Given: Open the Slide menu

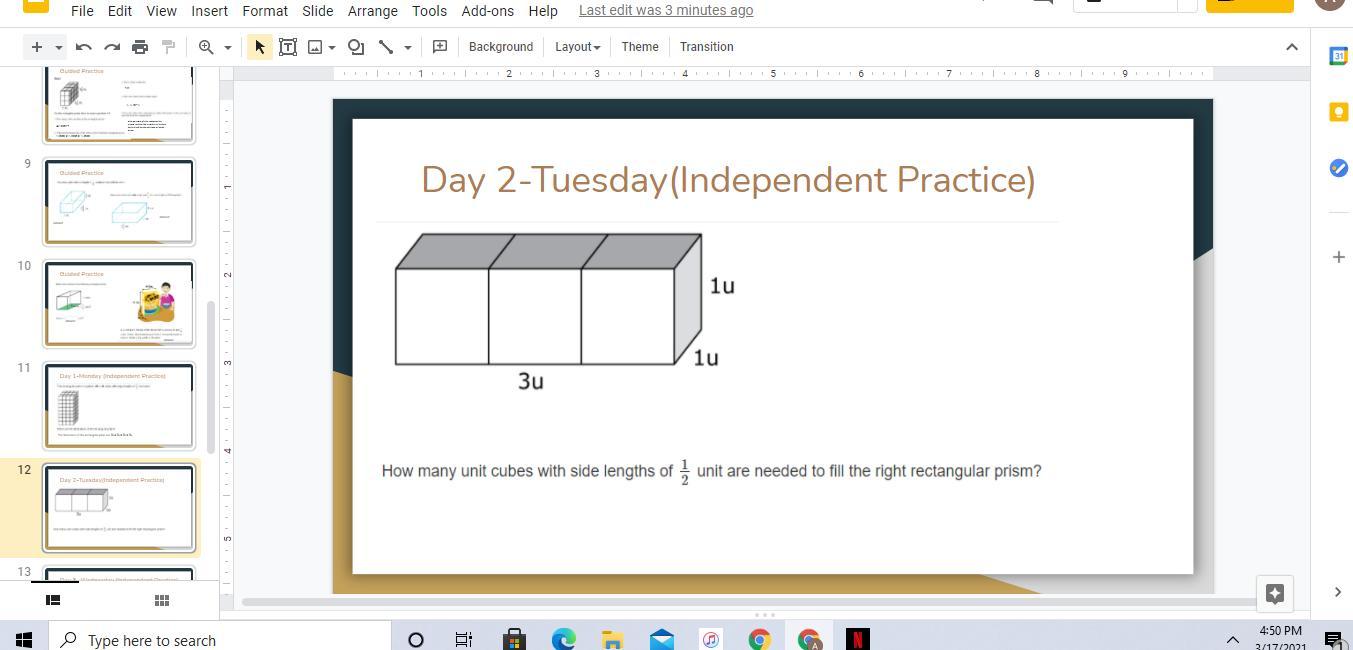Looking at the screenshot, I should tap(317, 10).
